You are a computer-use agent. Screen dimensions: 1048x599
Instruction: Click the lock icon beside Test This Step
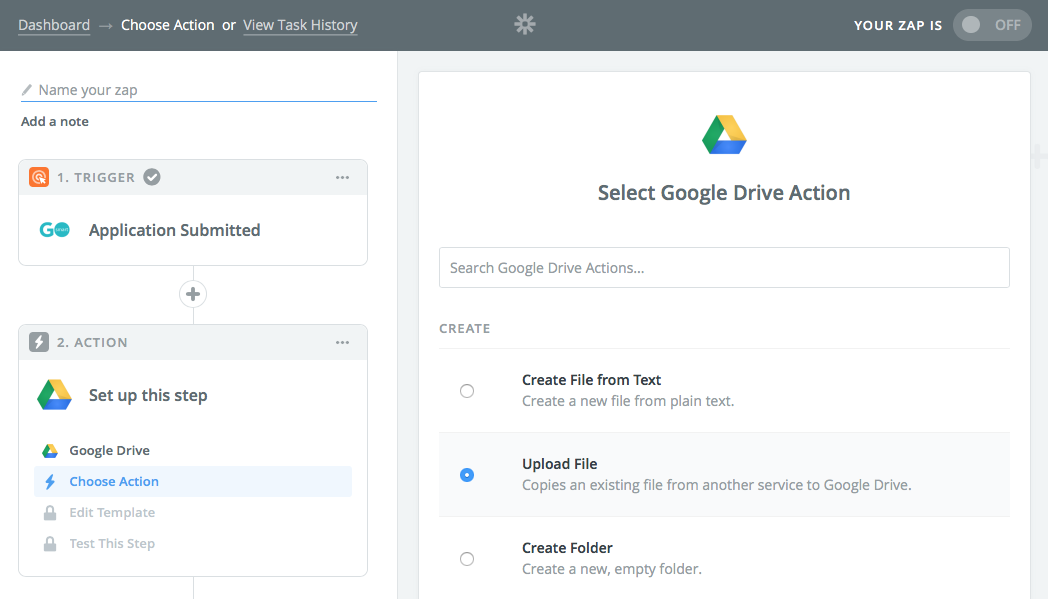[50, 544]
